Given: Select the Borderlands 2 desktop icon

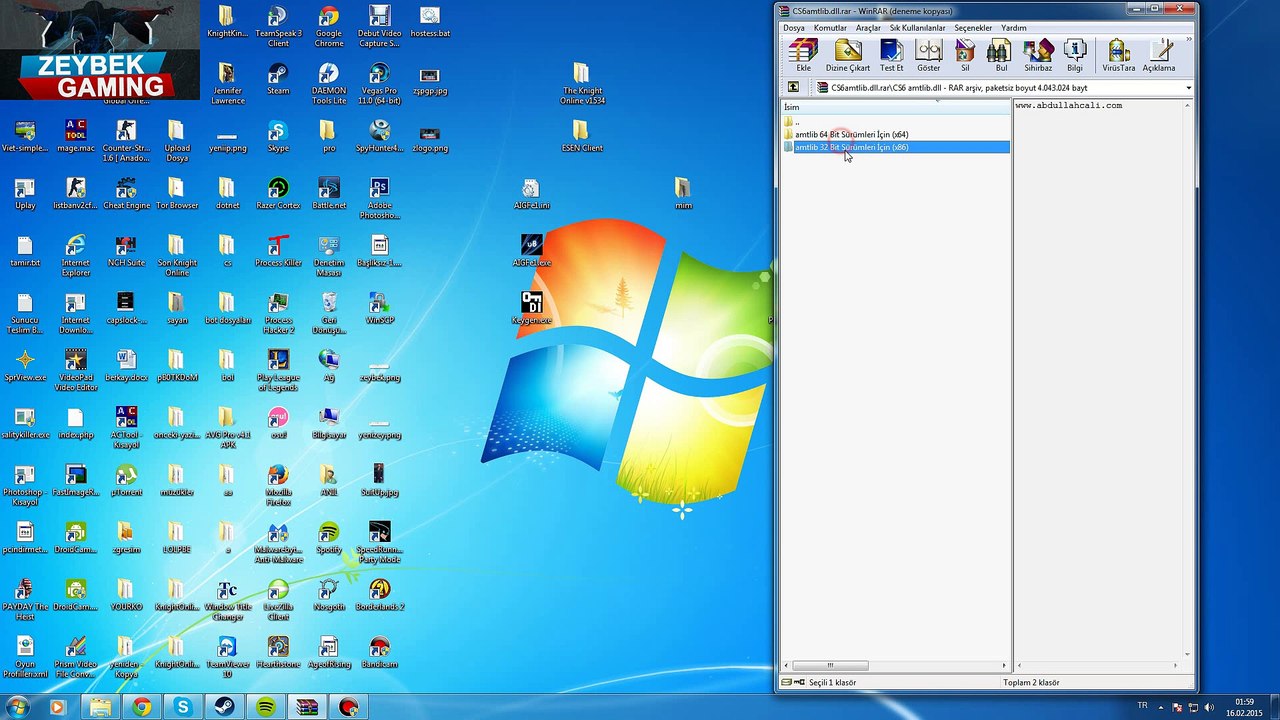Looking at the screenshot, I should click(379, 596).
